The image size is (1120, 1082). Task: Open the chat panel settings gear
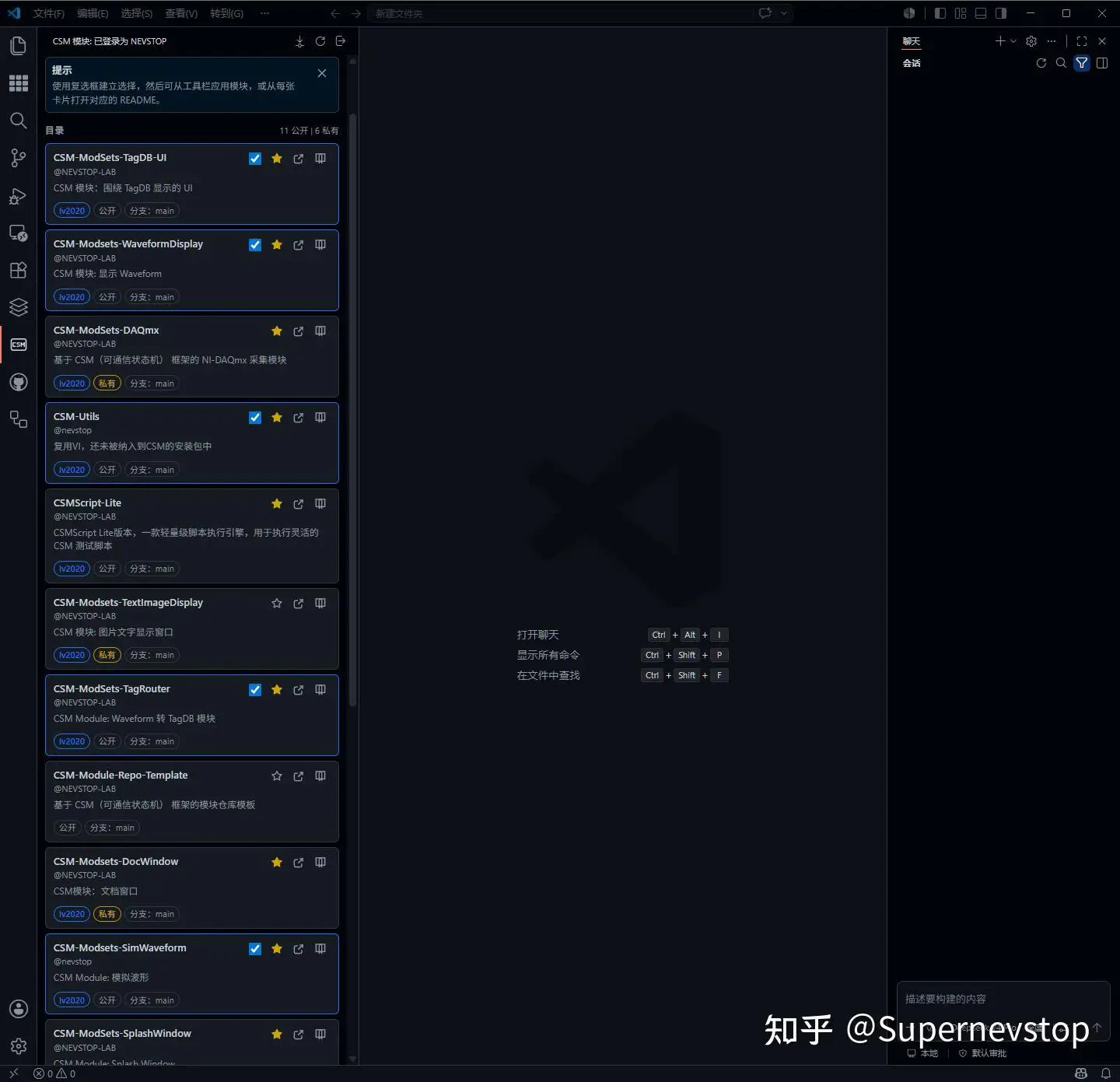tap(1031, 41)
